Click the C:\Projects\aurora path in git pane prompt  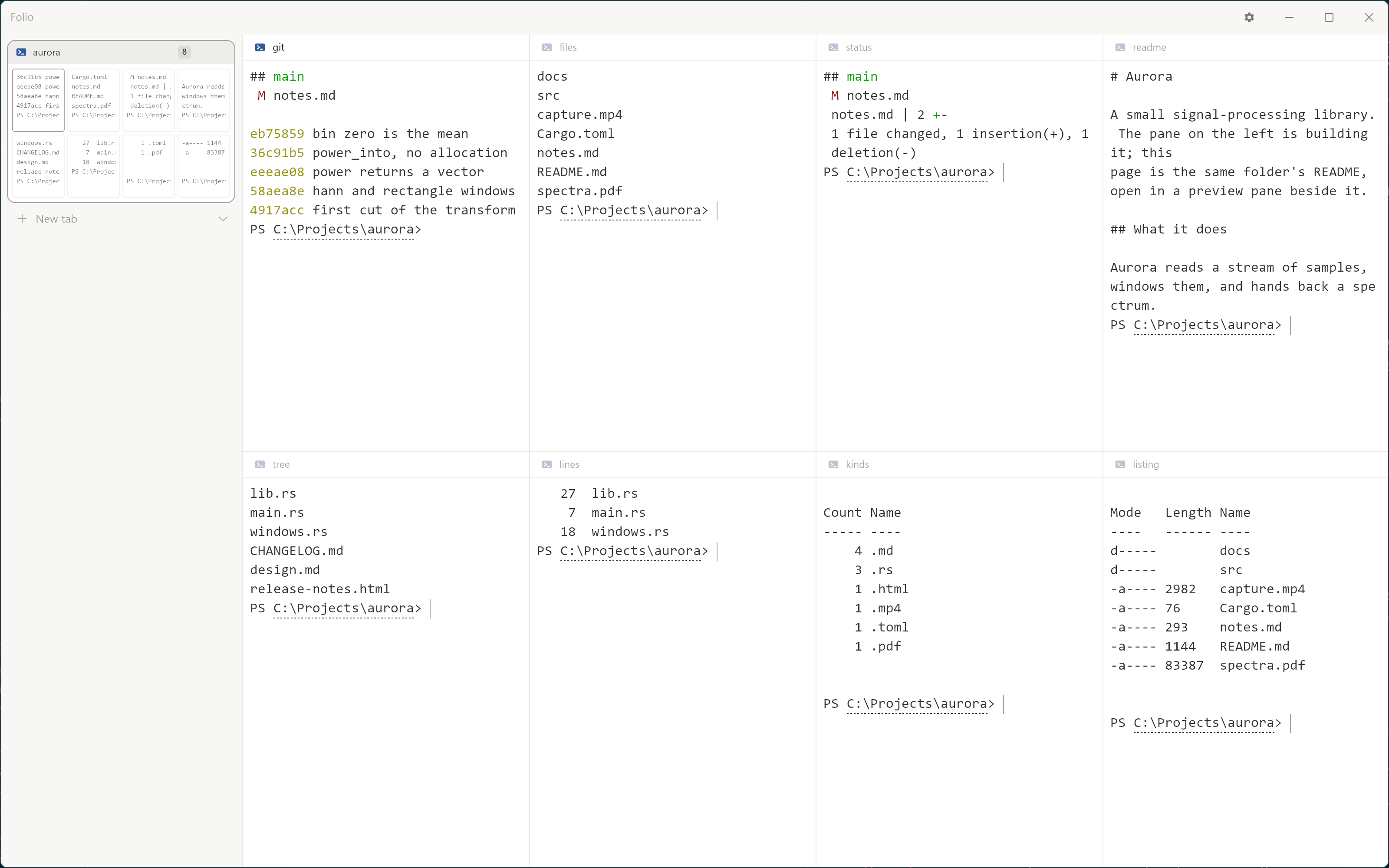coord(344,230)
